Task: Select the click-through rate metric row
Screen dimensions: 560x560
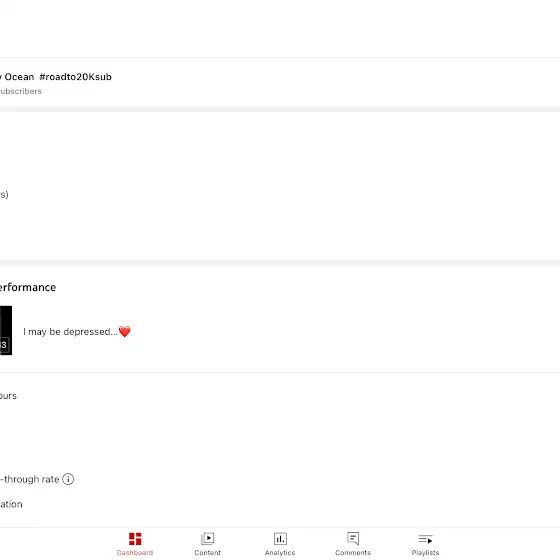Action: click(x=280, y=479)
